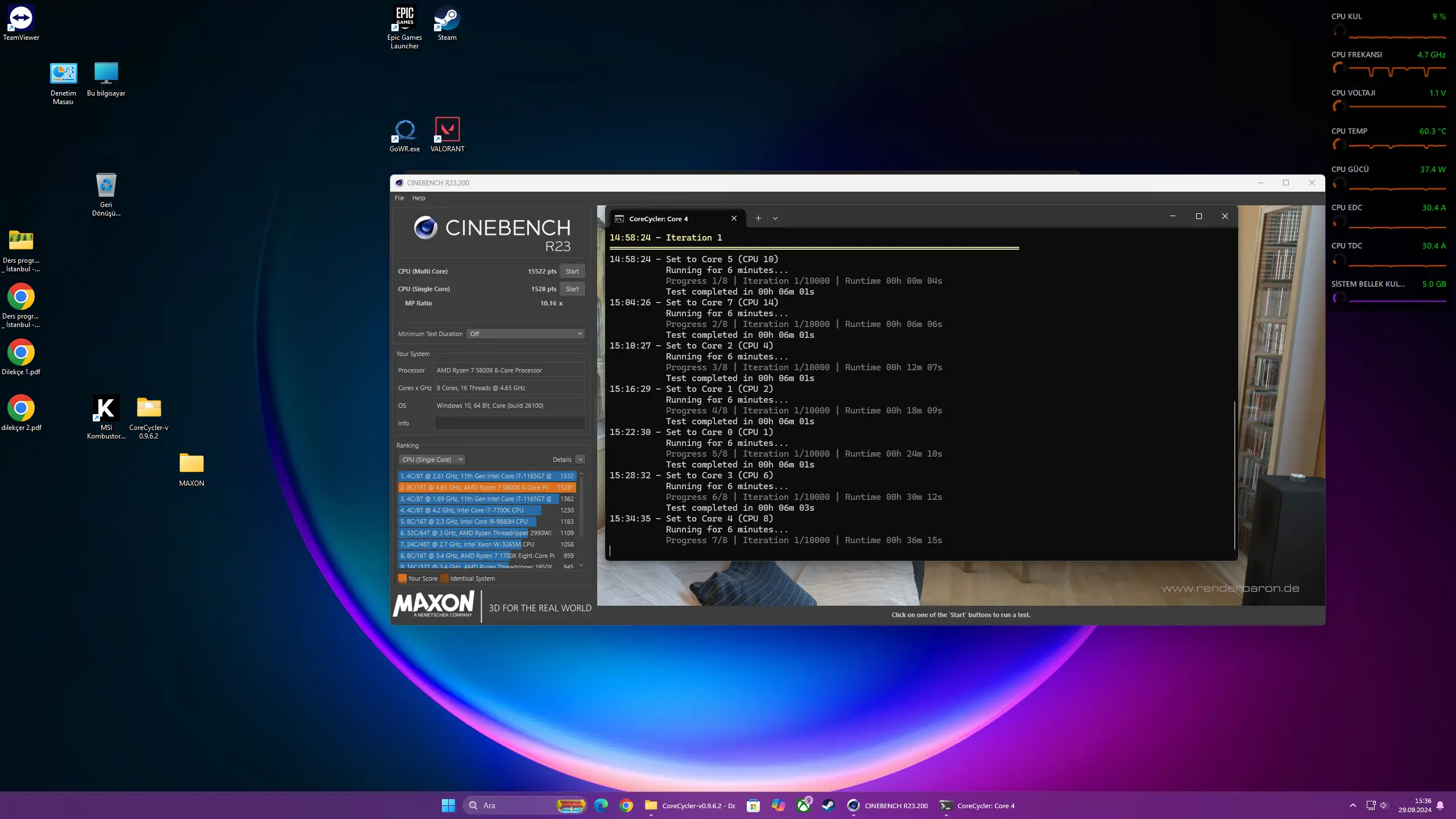Open the clock and date flyout

coord(1414,805)
